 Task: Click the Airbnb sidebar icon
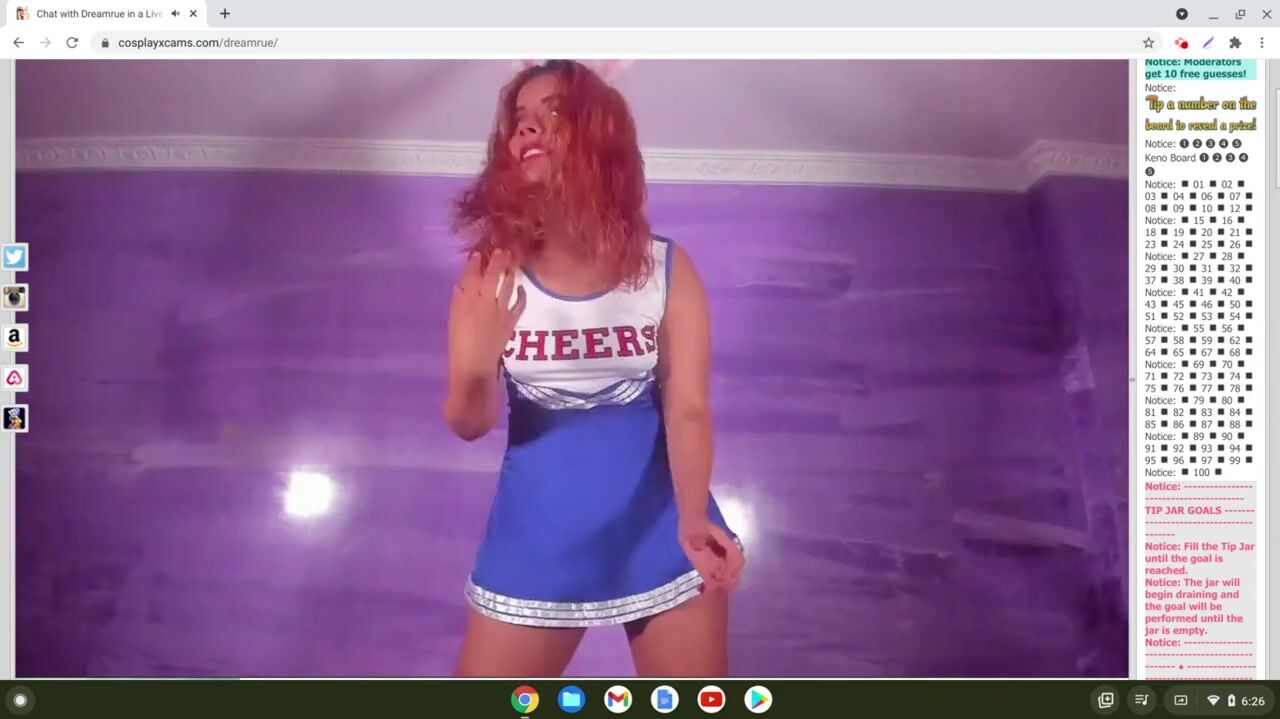(x=14, y=378)
